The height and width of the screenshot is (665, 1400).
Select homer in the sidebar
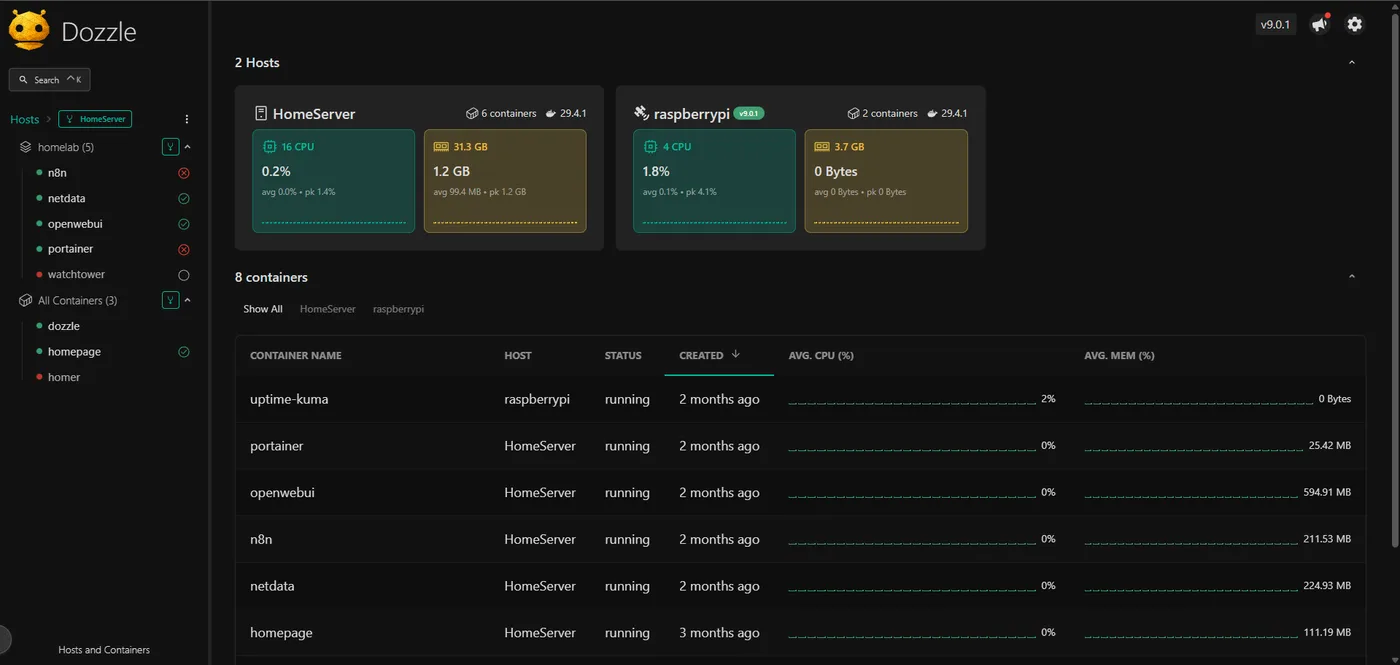[63, 377]
